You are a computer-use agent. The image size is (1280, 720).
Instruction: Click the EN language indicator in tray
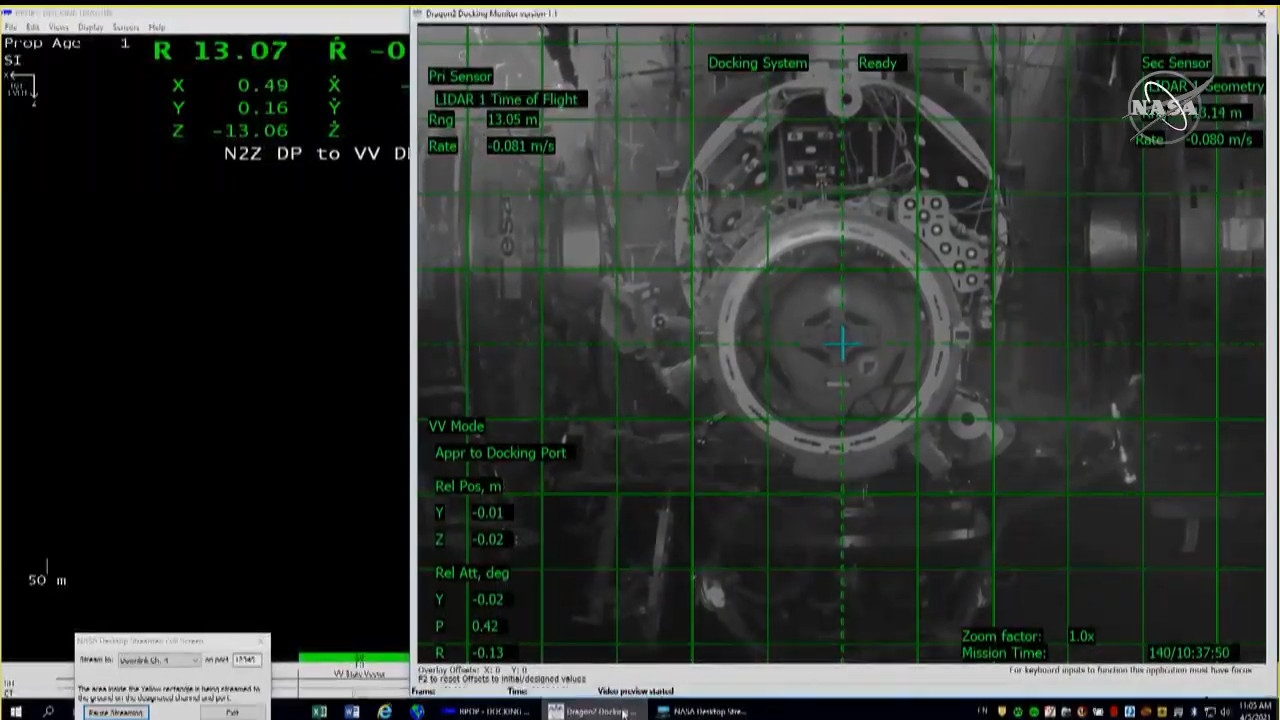pos(982,712)
